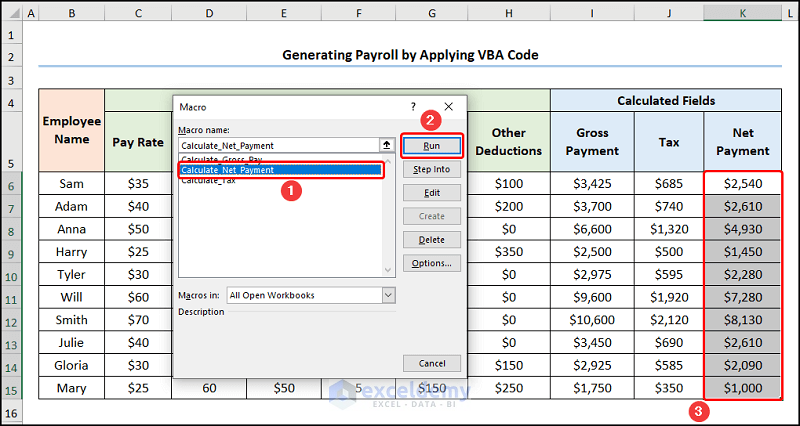
Task: Open the Macros in dropdown
Action: [x=388, y=295]
